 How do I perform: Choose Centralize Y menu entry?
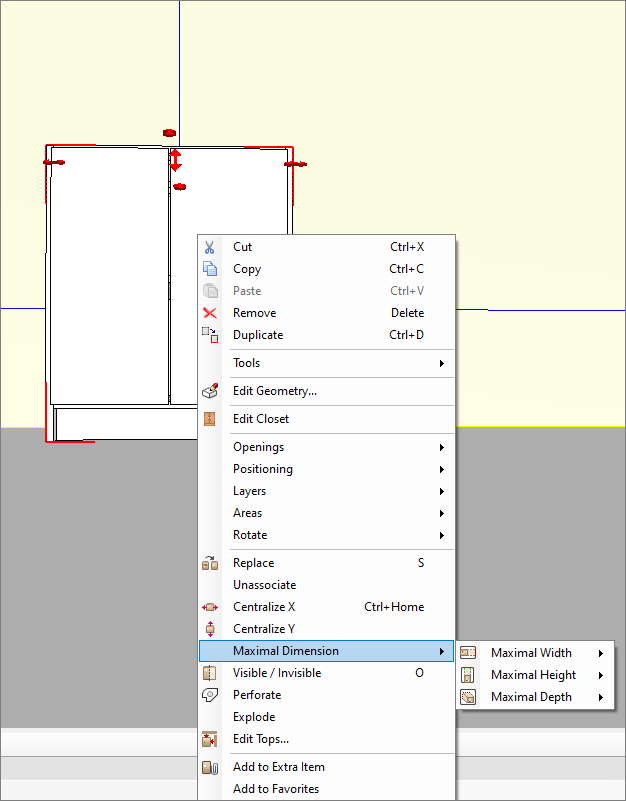click(x=326, y=629)
